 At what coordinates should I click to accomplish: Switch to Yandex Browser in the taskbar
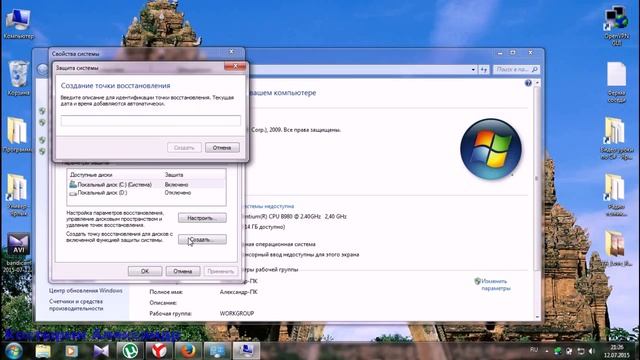point(159,351)
